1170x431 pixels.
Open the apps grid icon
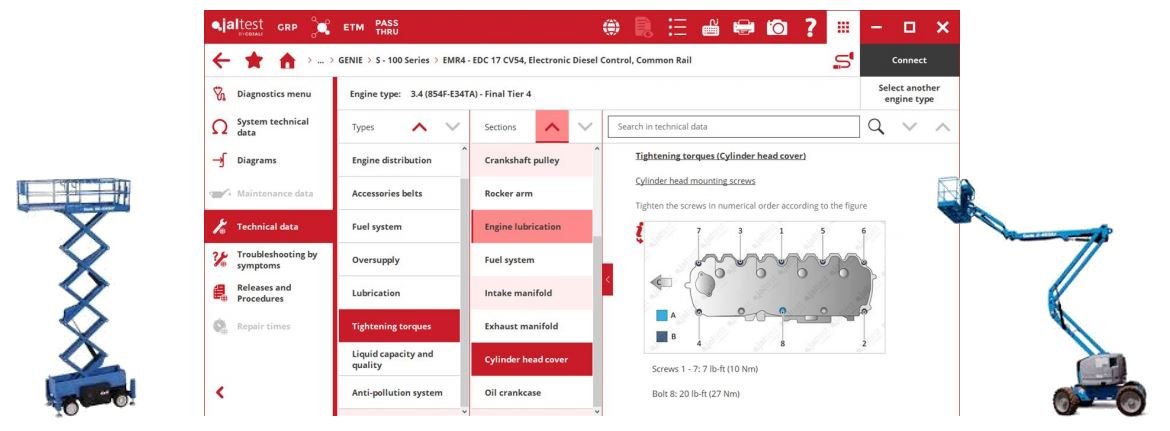[843, 27]
